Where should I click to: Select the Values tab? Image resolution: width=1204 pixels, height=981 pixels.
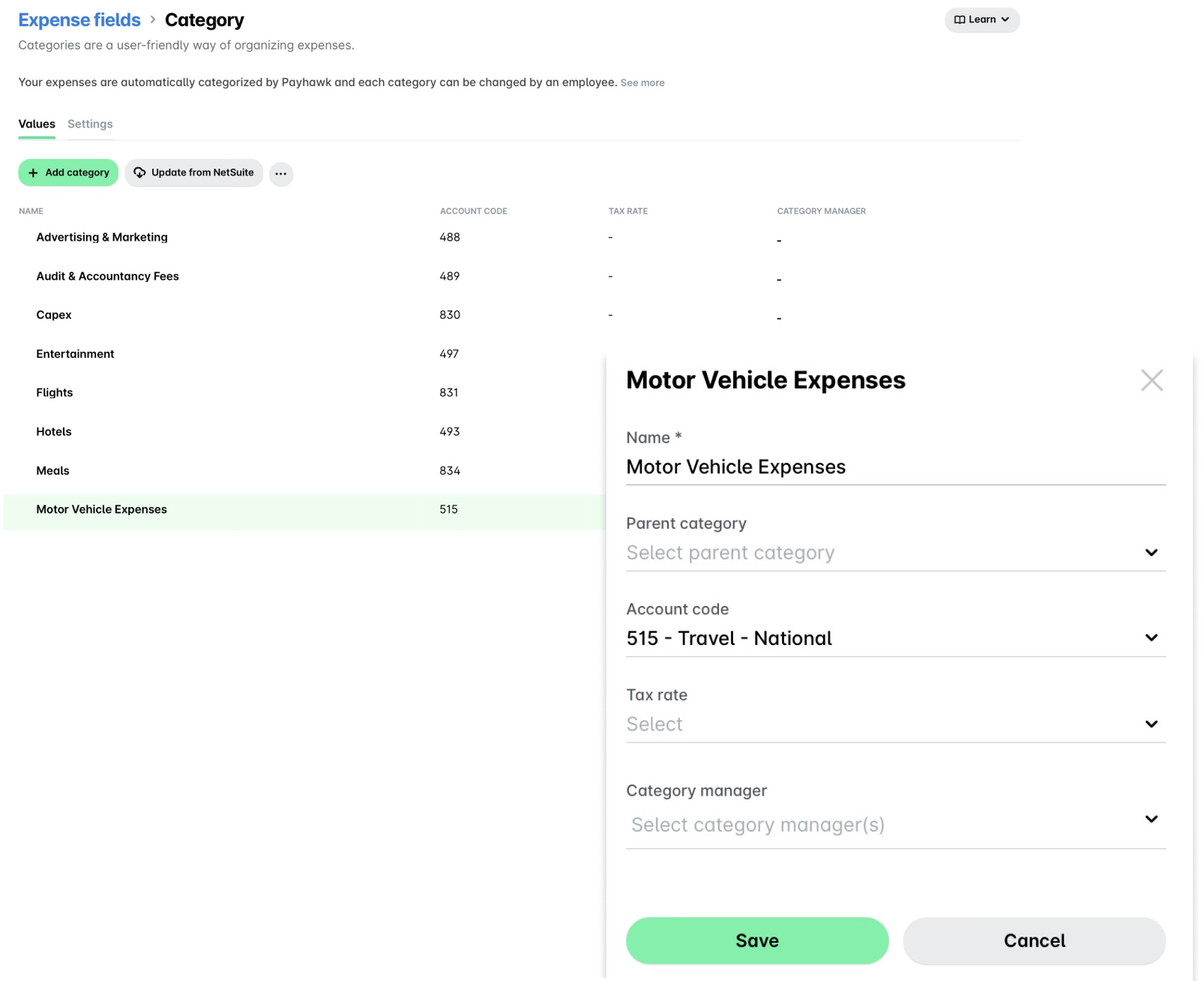pyautogui.click(x=36, y=124)
